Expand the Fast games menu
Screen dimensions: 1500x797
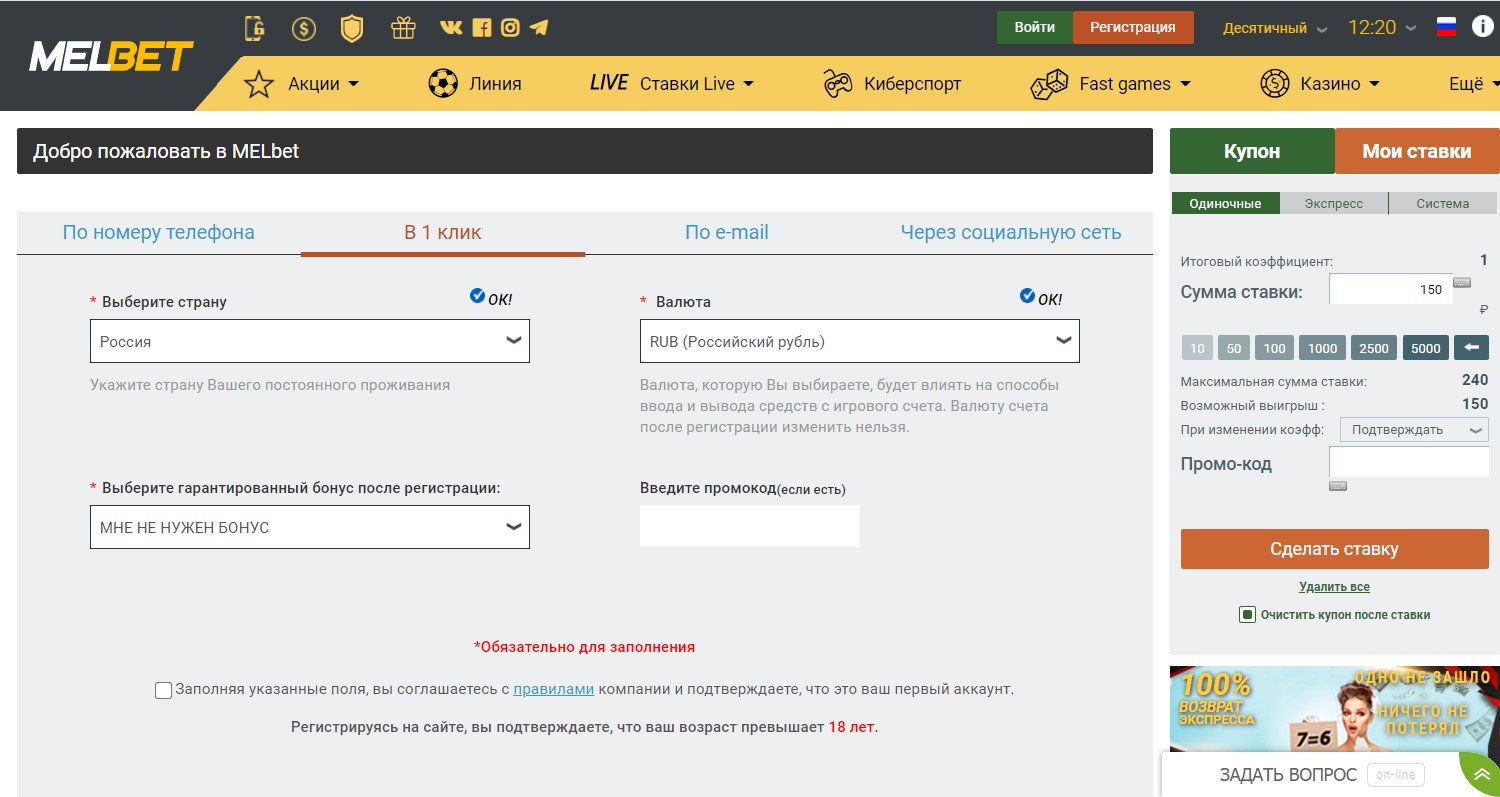click(1135, 84)
